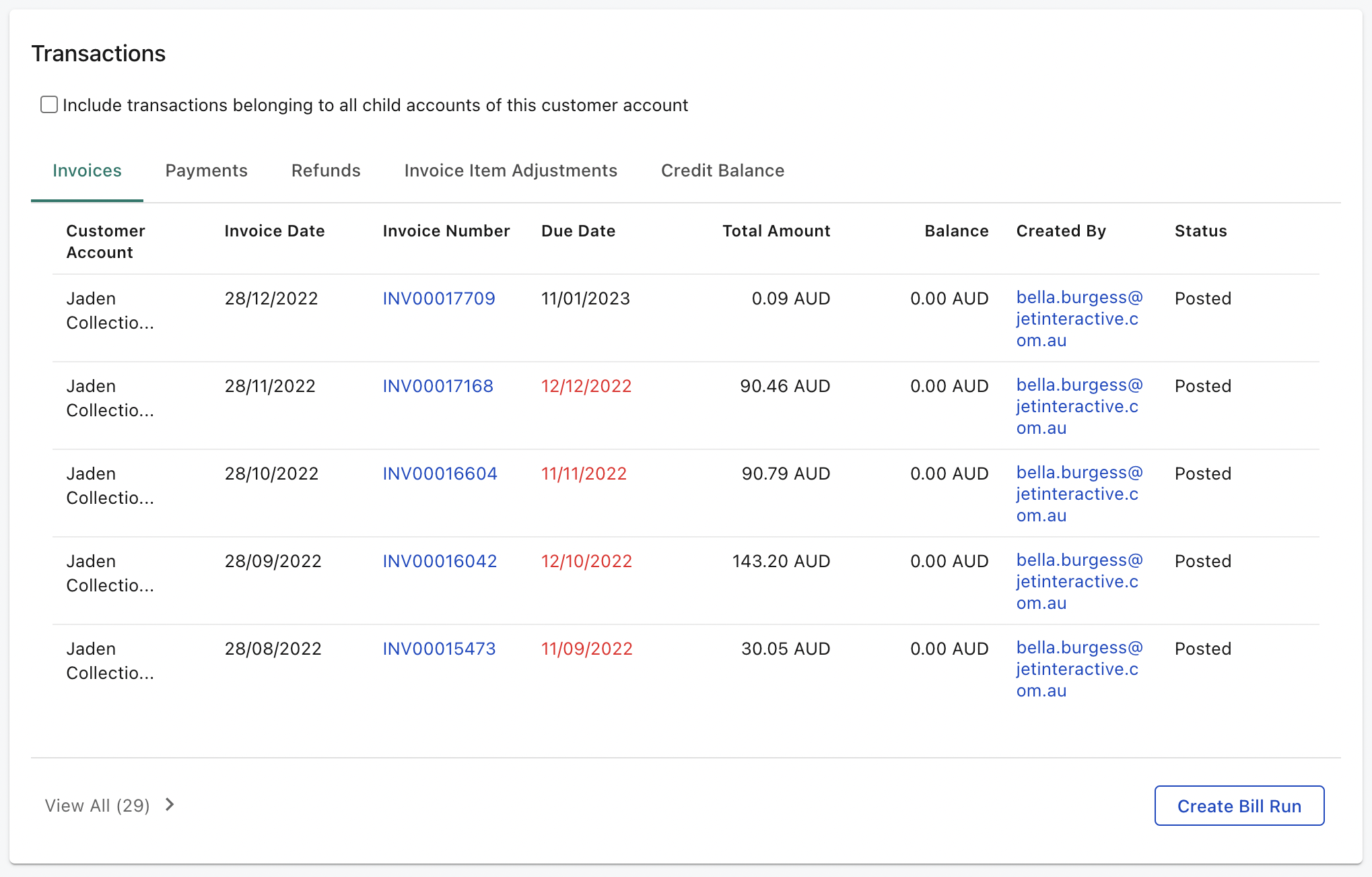Switch to Invoice Item Adjustments tab
This screenshot has width=1372, height=877.
click(x=511, y=170)
